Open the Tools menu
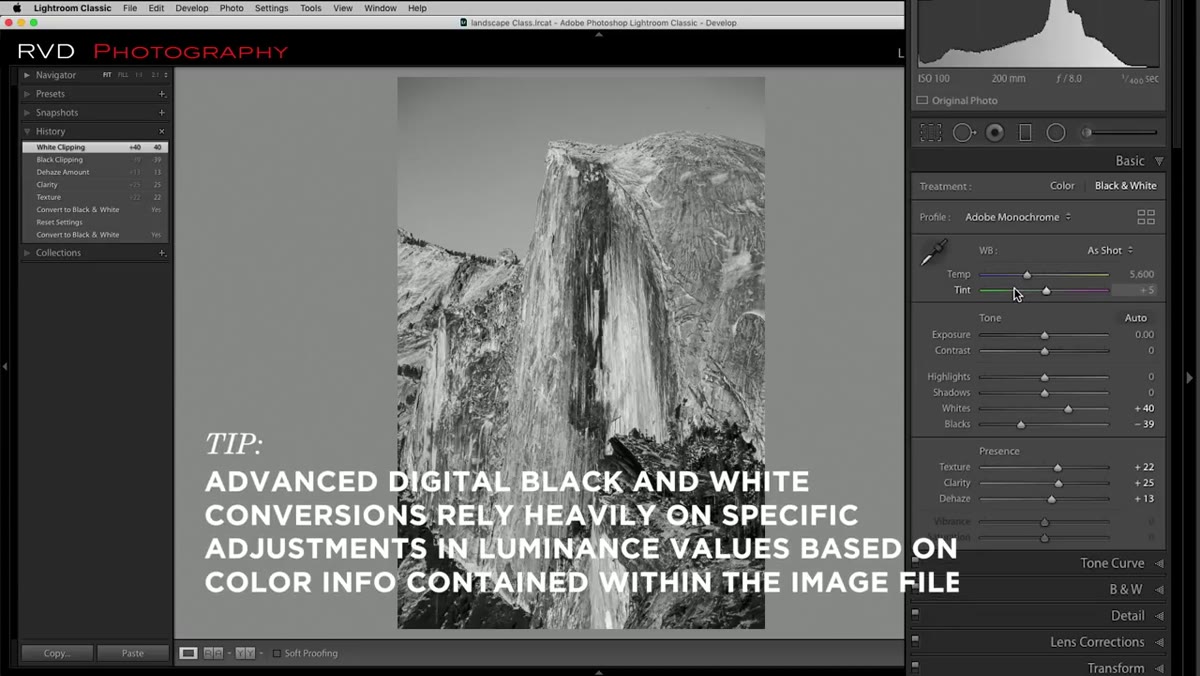Image resolution: width=1200 pixels, height=676 pixels. click(311, 8)
